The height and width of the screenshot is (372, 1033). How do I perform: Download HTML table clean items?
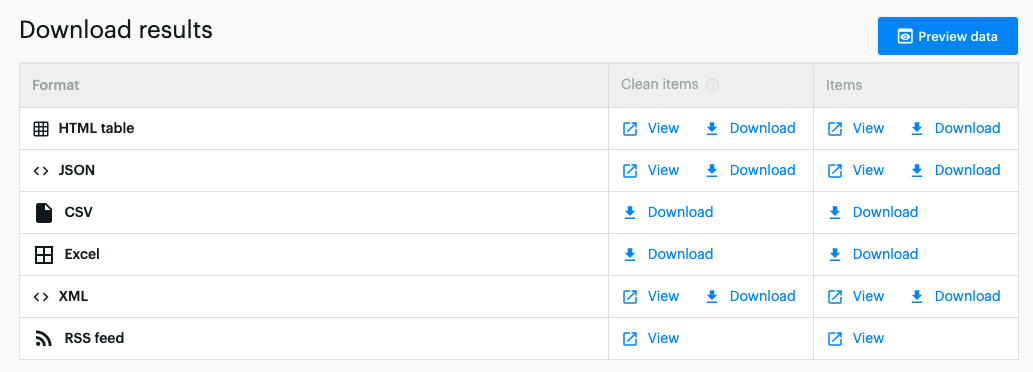pos(750,128)
